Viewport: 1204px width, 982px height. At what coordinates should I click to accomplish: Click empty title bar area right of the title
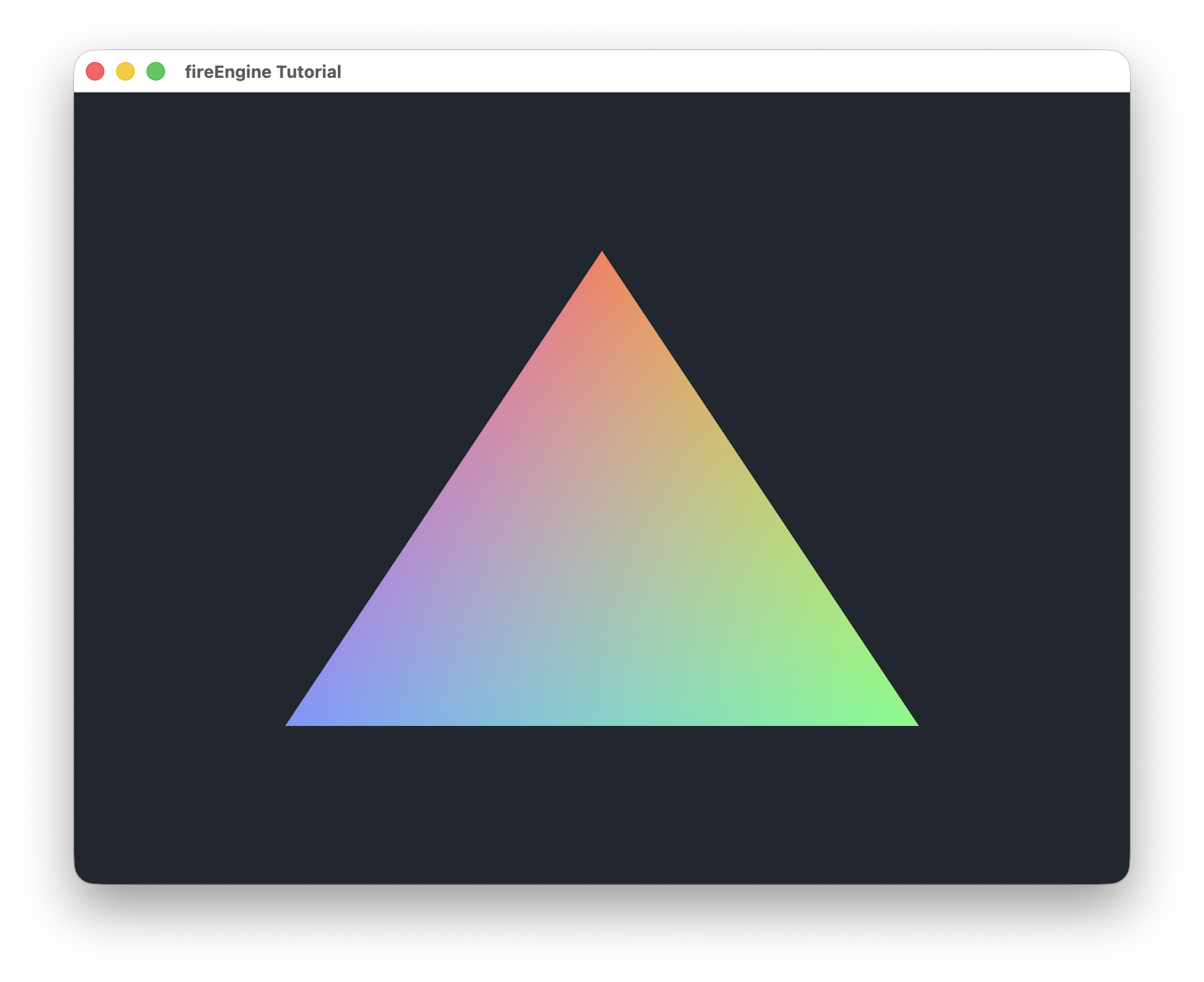tap(726, 71)
